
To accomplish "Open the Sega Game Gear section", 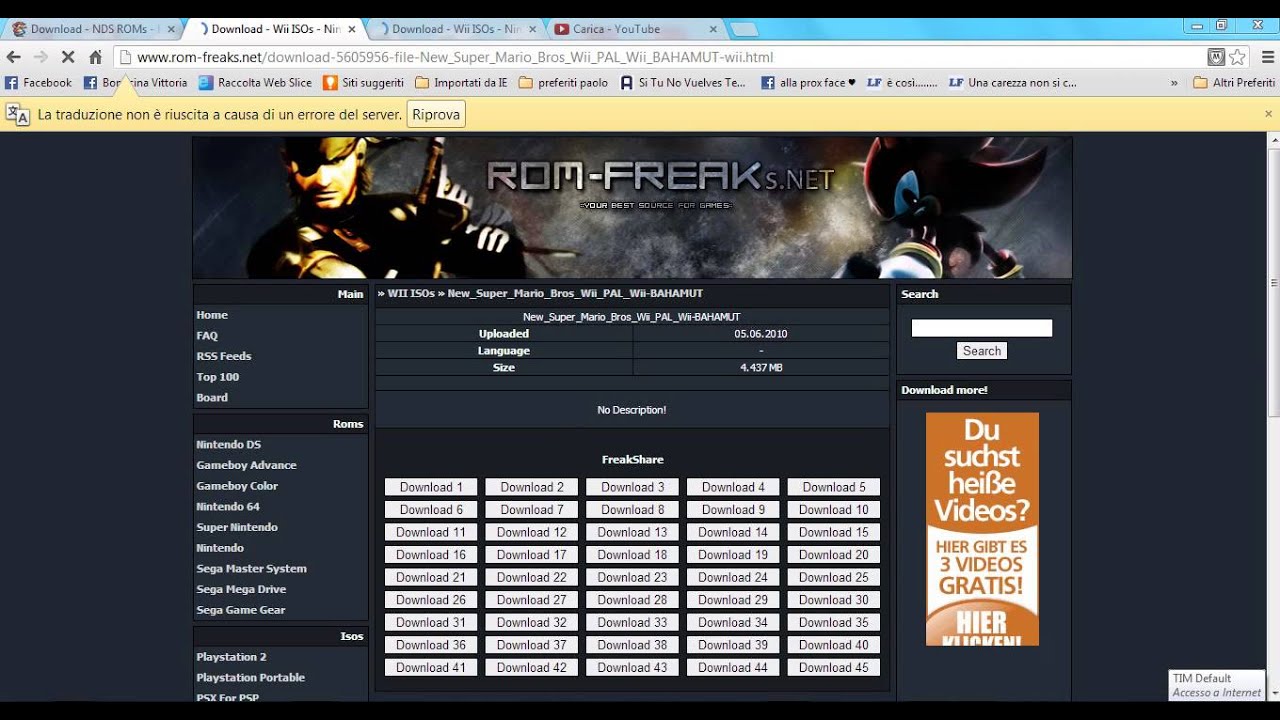I will 241,610.
